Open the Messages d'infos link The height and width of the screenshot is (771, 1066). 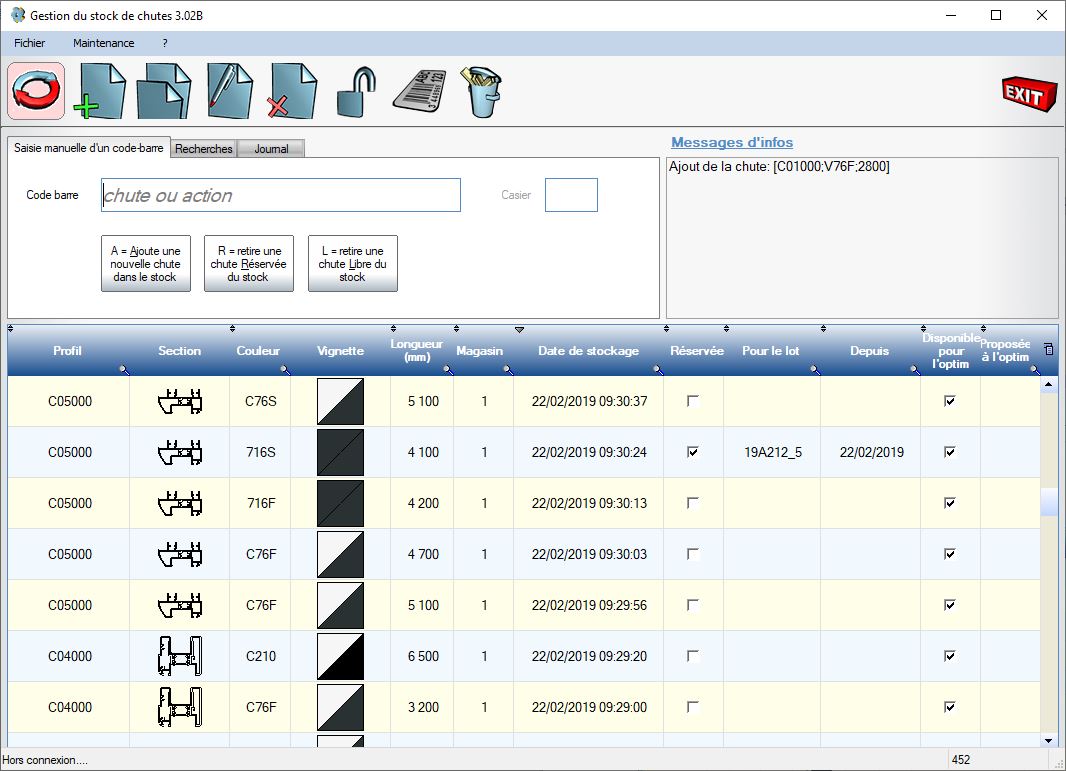click(731, 142)
